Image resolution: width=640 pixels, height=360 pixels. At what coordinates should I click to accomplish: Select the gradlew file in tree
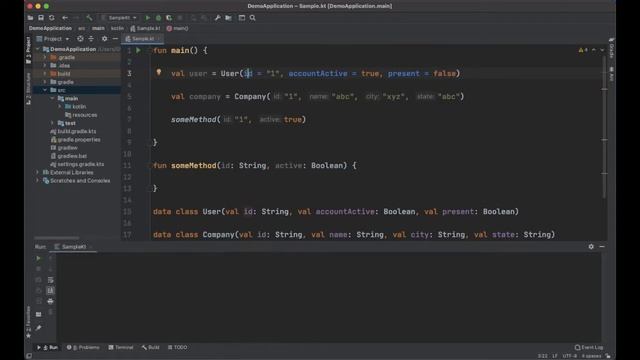(64, 148)
